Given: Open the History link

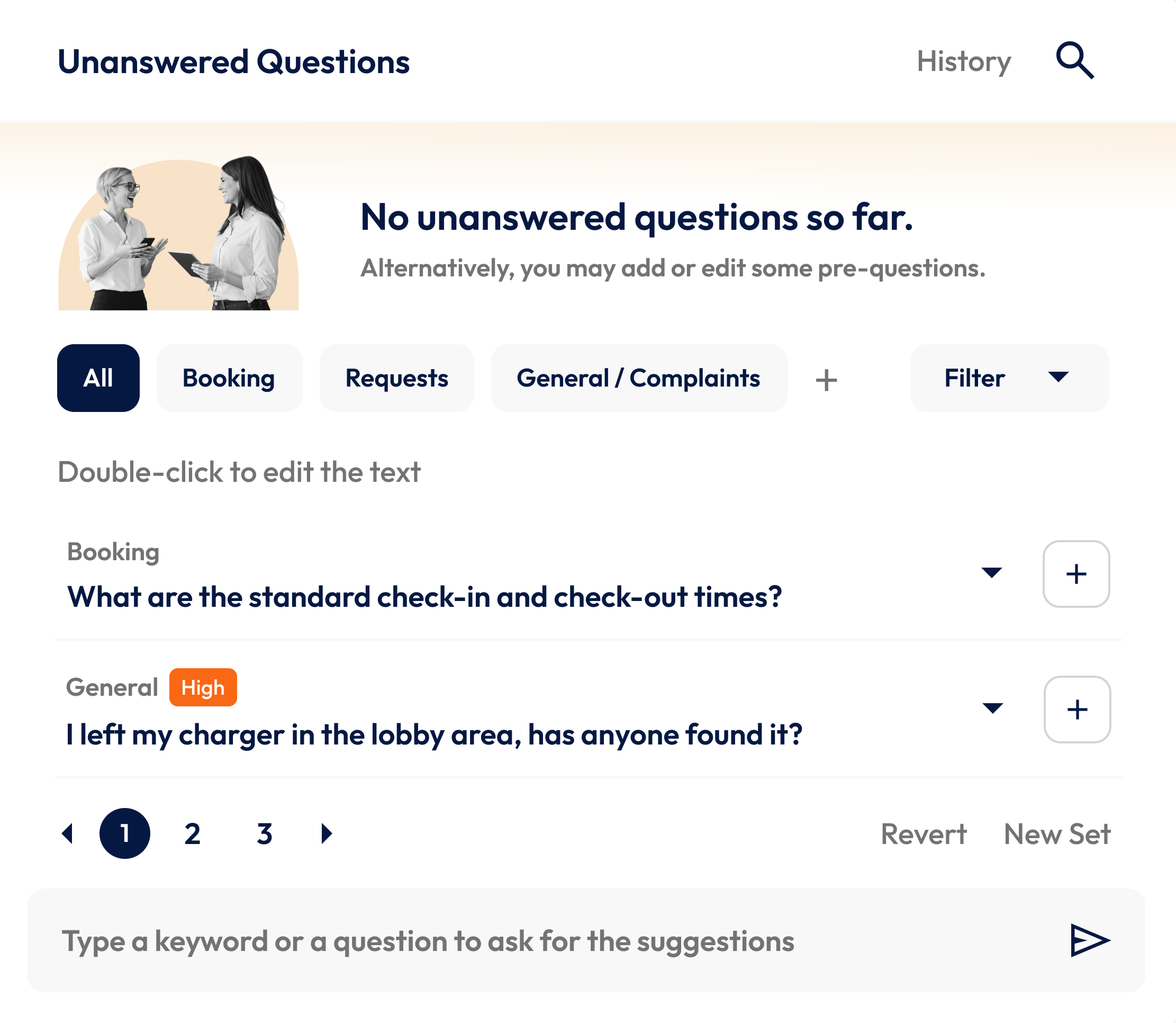Looking at the screenshot, I should tap(964, 61).
